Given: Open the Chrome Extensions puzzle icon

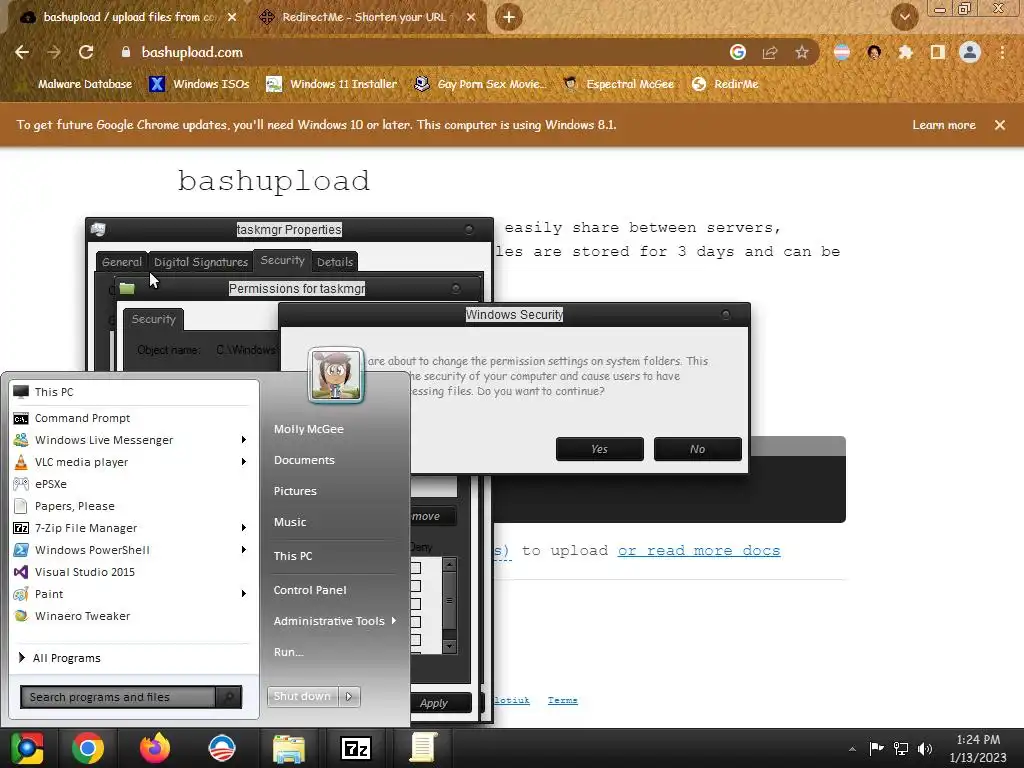Looking at the screenshot, I should point(906,52).
